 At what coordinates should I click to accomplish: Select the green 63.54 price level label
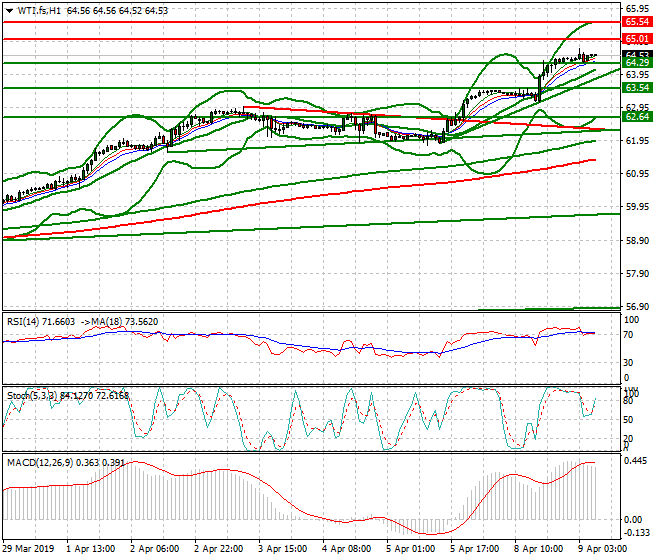coord(637,88)
